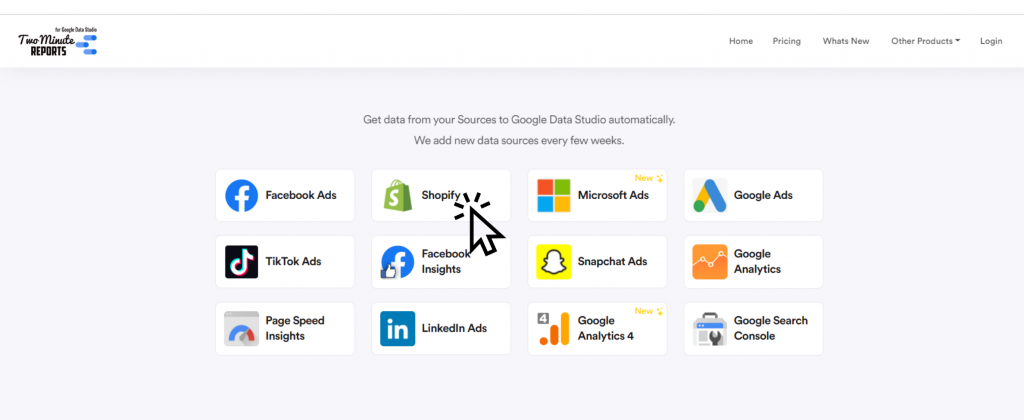1024x420 pixels.
Task: Click the Google Analytics 4 bar icon
Action: tap(554, 329)
